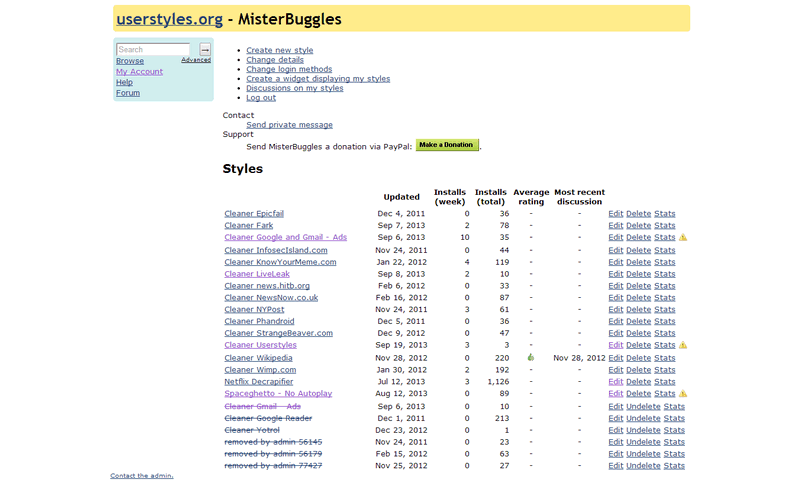Open Netflix Decrapifier style

[x=259, y=381]
